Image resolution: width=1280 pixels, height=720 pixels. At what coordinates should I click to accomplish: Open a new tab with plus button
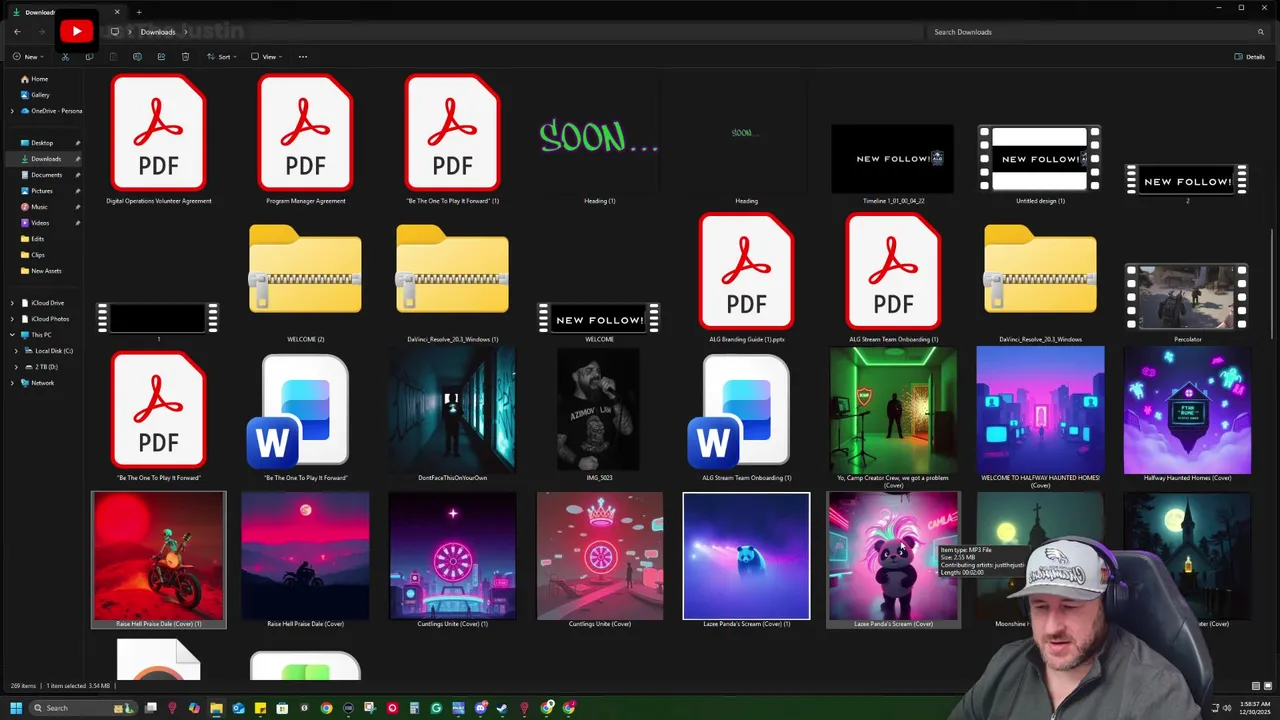point(139,12)
